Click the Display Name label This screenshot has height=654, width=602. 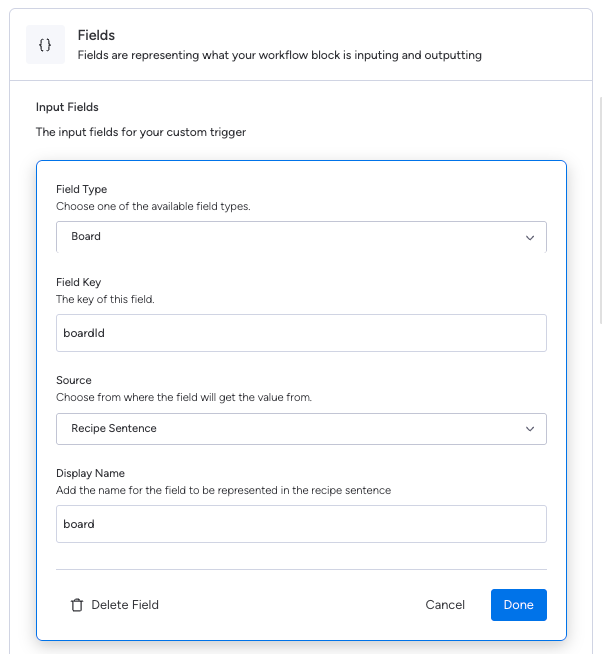pos(91,473)
